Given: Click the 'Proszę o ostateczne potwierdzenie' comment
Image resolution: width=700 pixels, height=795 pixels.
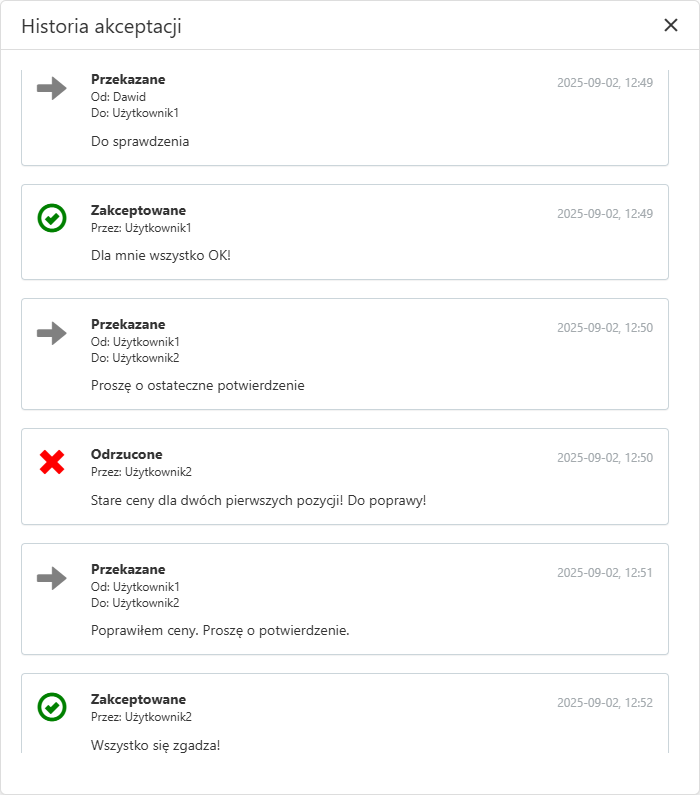Looking at the screenshot, I should (x=197, y=385).
